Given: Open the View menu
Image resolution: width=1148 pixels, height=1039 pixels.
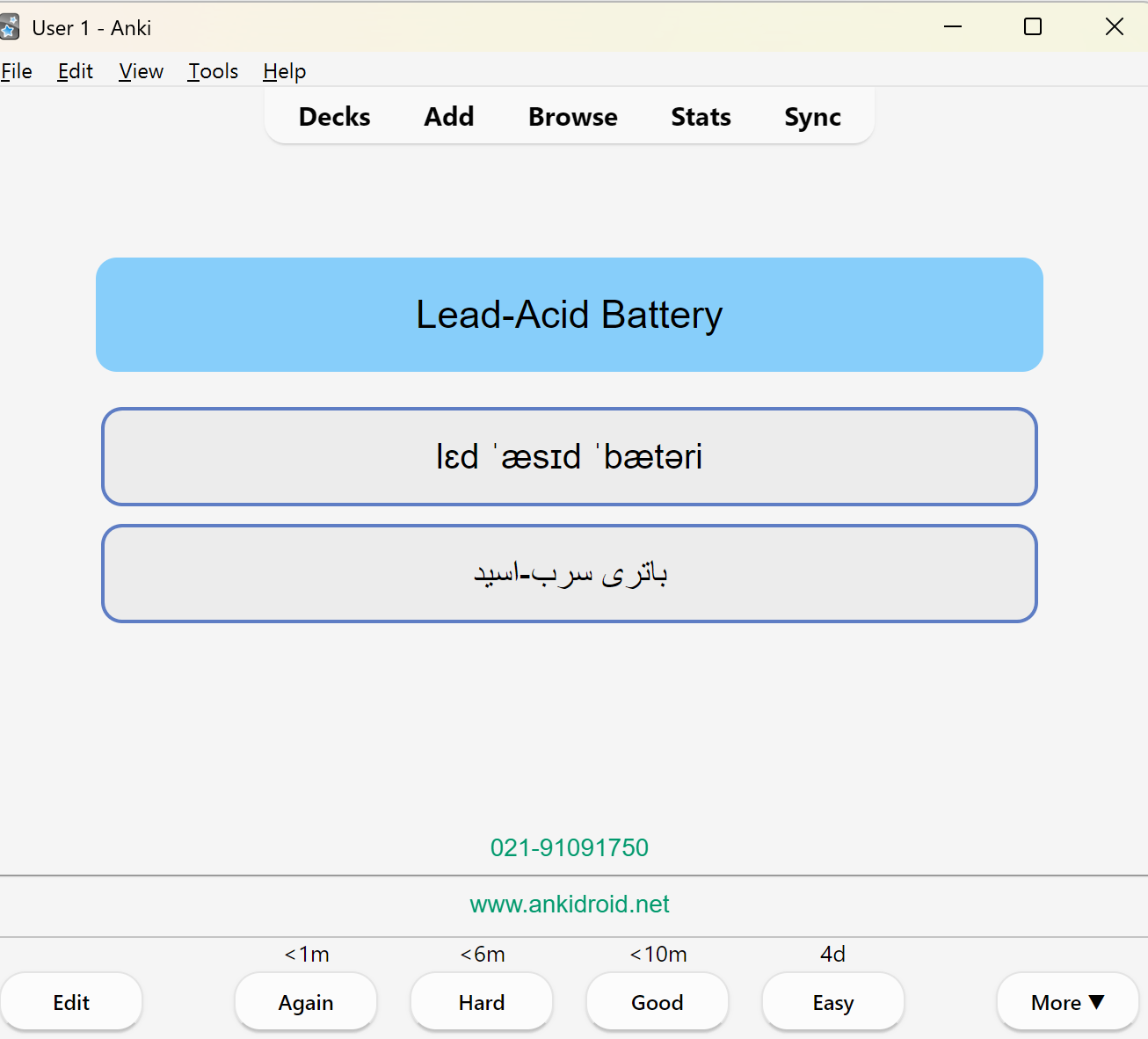Looking at the screenshot, I should click(142, 71).
